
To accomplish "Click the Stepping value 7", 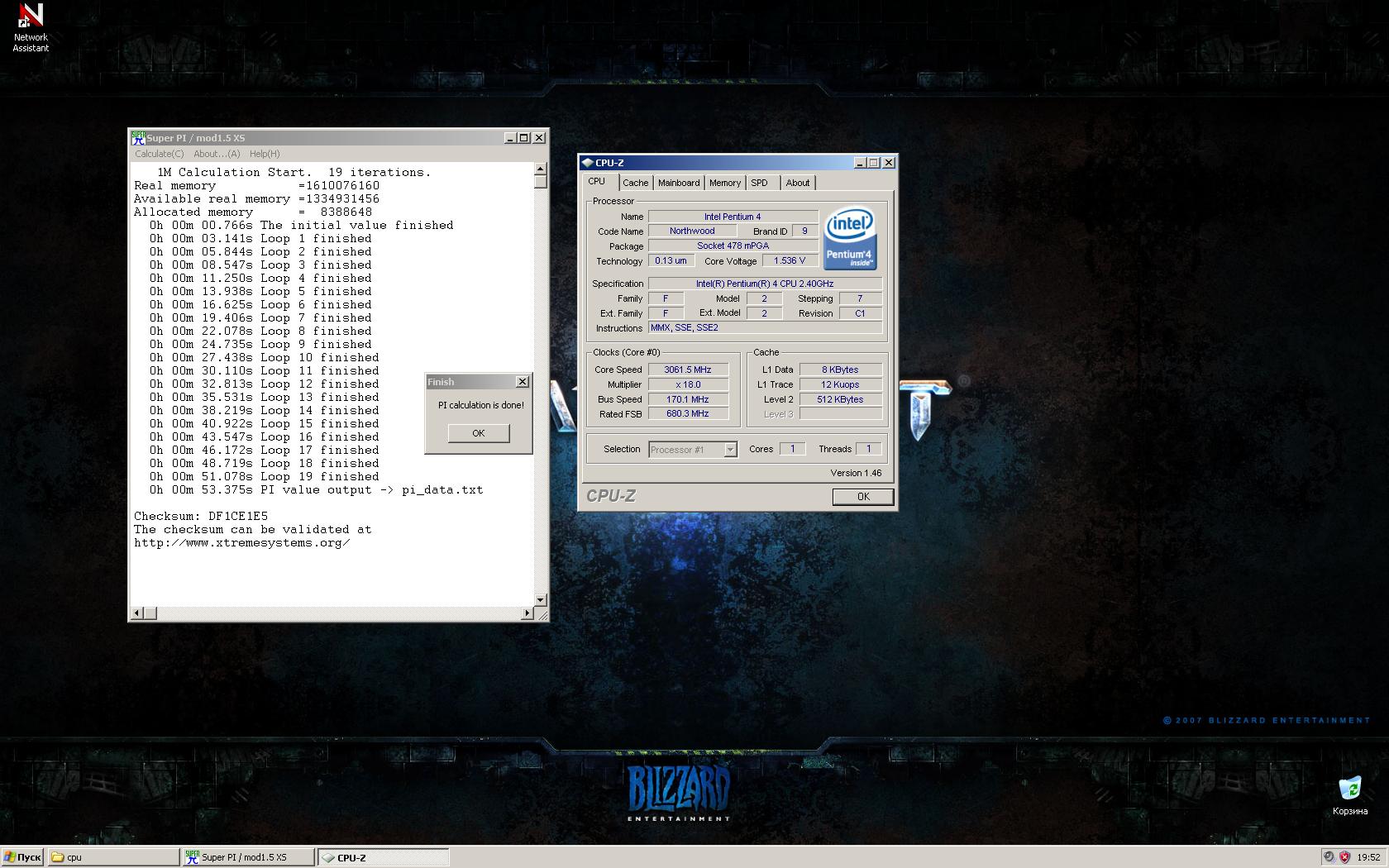I will [861, 298].
